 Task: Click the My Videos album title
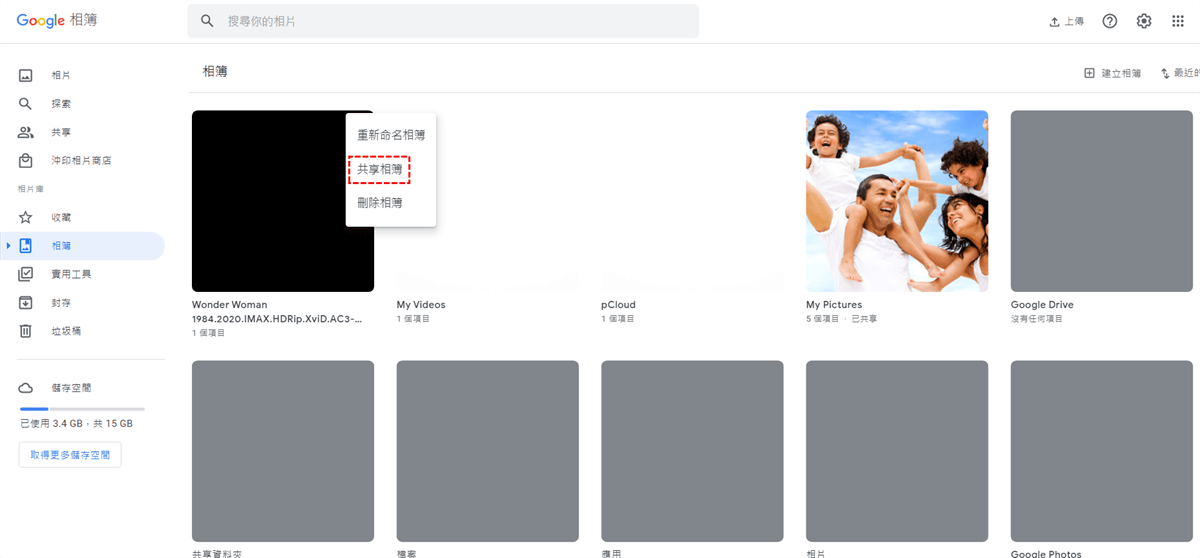point(421,305)
